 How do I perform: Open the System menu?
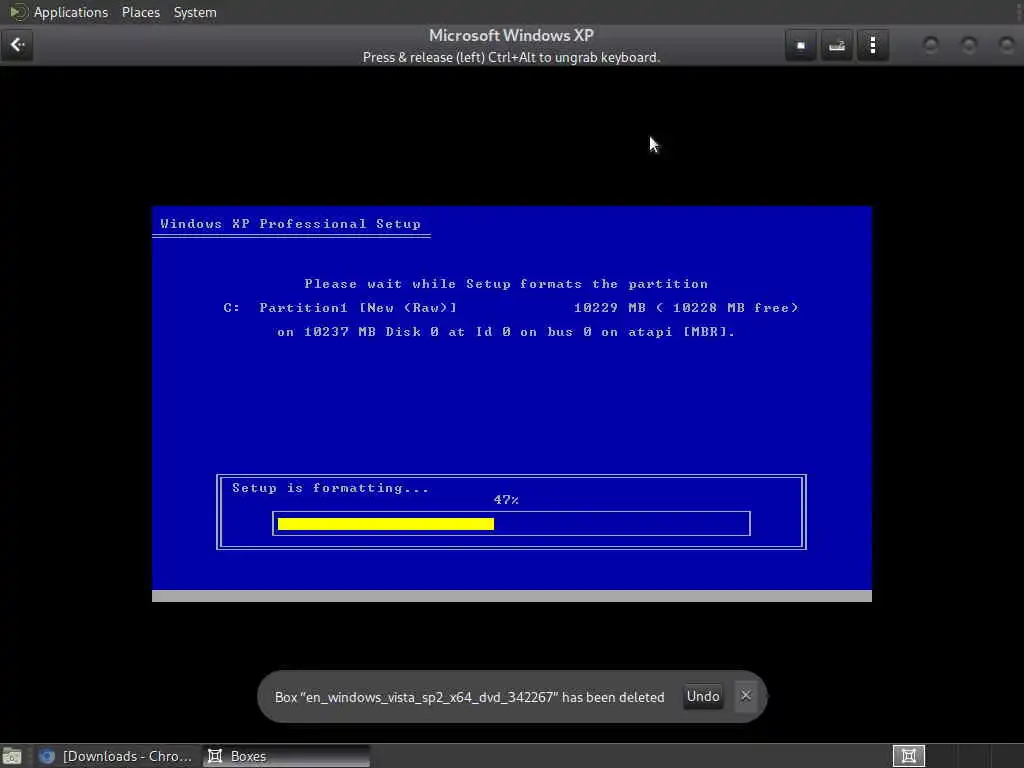195,12
